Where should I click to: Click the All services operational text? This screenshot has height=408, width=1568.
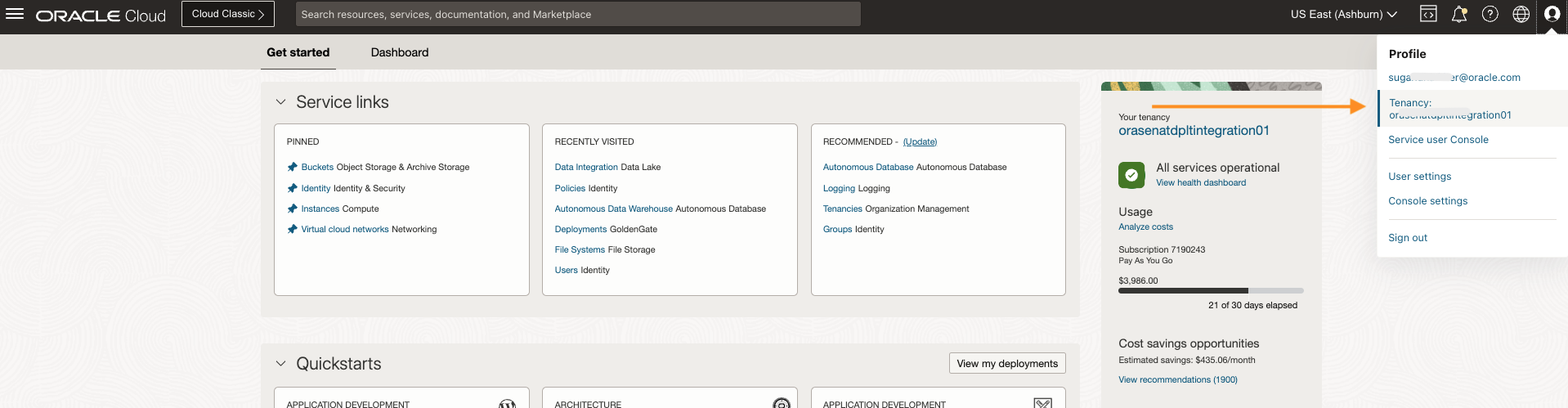1217,168
